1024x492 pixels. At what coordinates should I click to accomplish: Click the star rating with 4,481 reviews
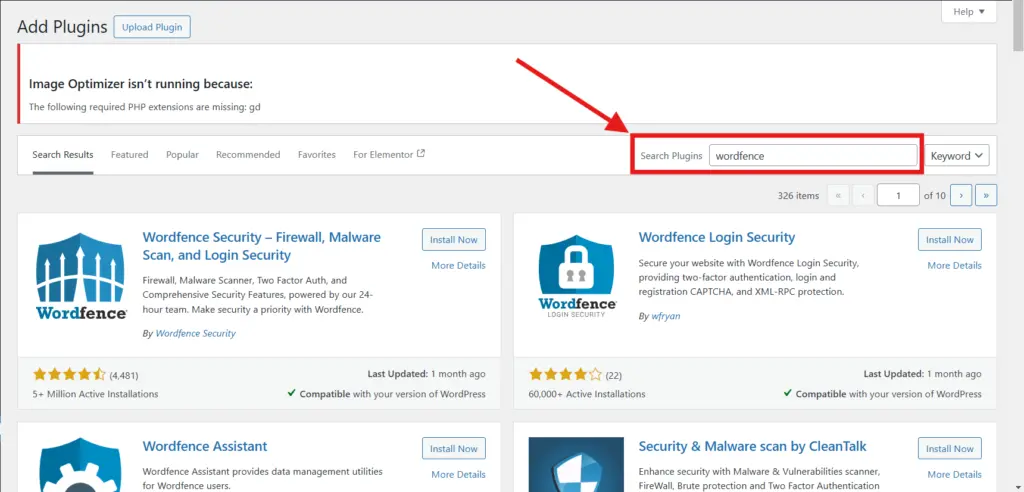(x=69, y=374)
